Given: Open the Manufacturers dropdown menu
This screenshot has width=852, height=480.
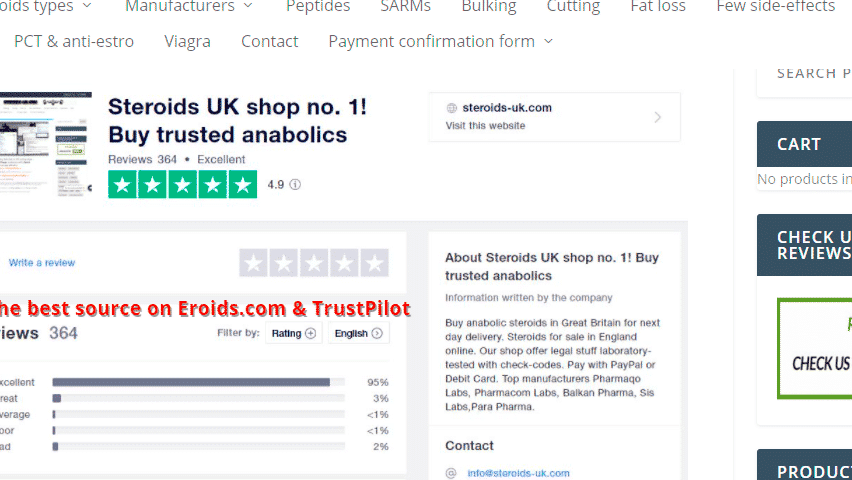Looking at the screenshot, I should click(188, 7).
